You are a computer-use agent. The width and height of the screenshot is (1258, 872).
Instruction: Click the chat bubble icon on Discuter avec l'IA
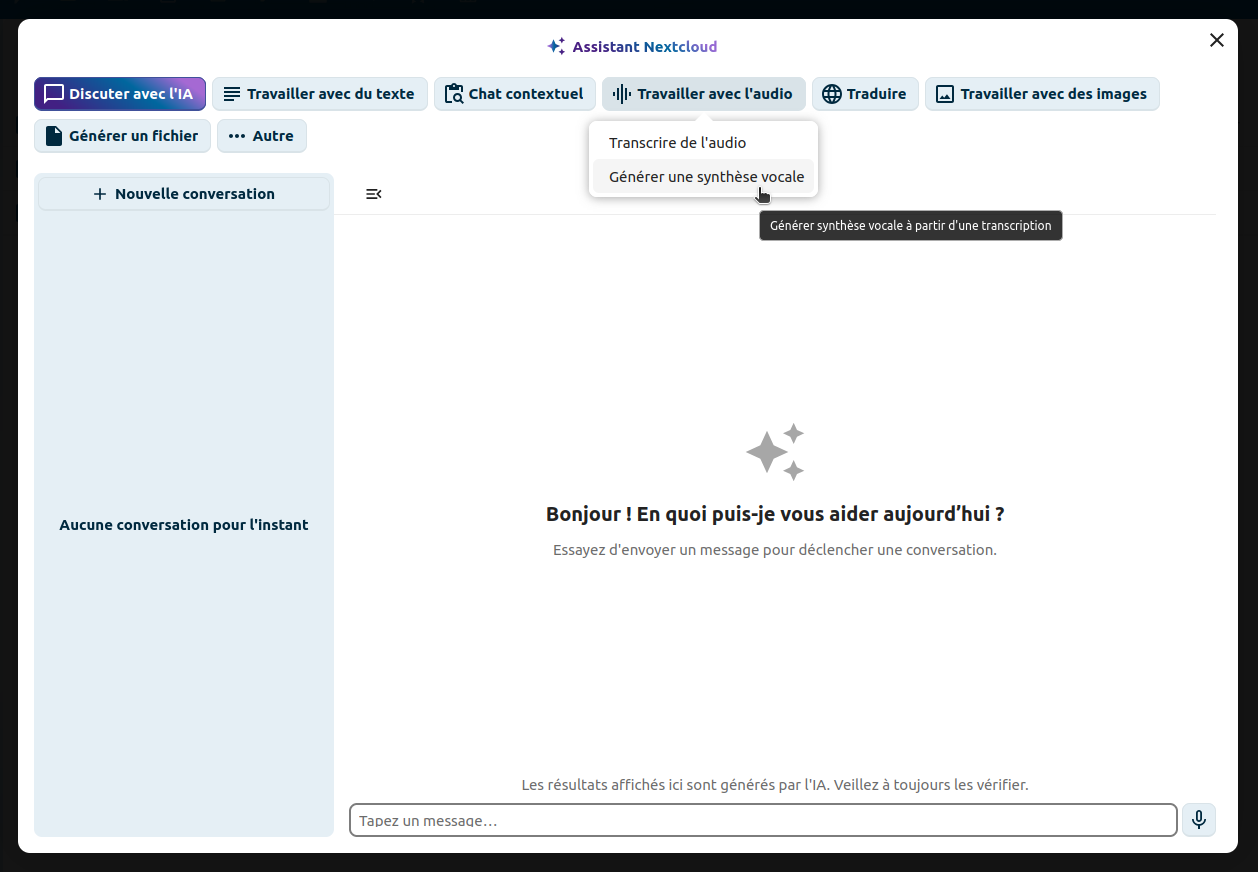pyautogui.click(x=54, y=94)
